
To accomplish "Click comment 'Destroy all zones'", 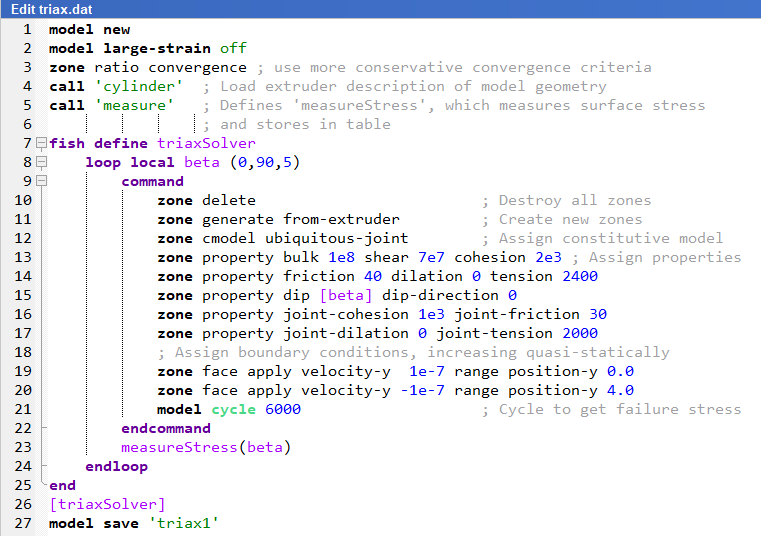I will pyautogui.click(x=575, y=200).
